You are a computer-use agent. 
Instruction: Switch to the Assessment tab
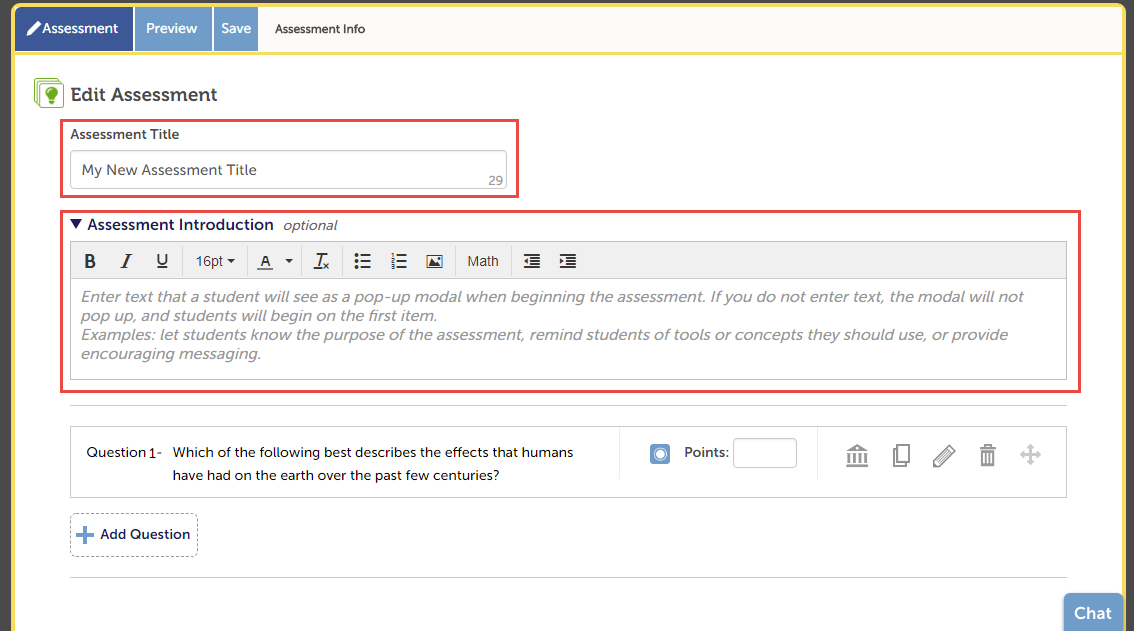(x=73, y=29)
